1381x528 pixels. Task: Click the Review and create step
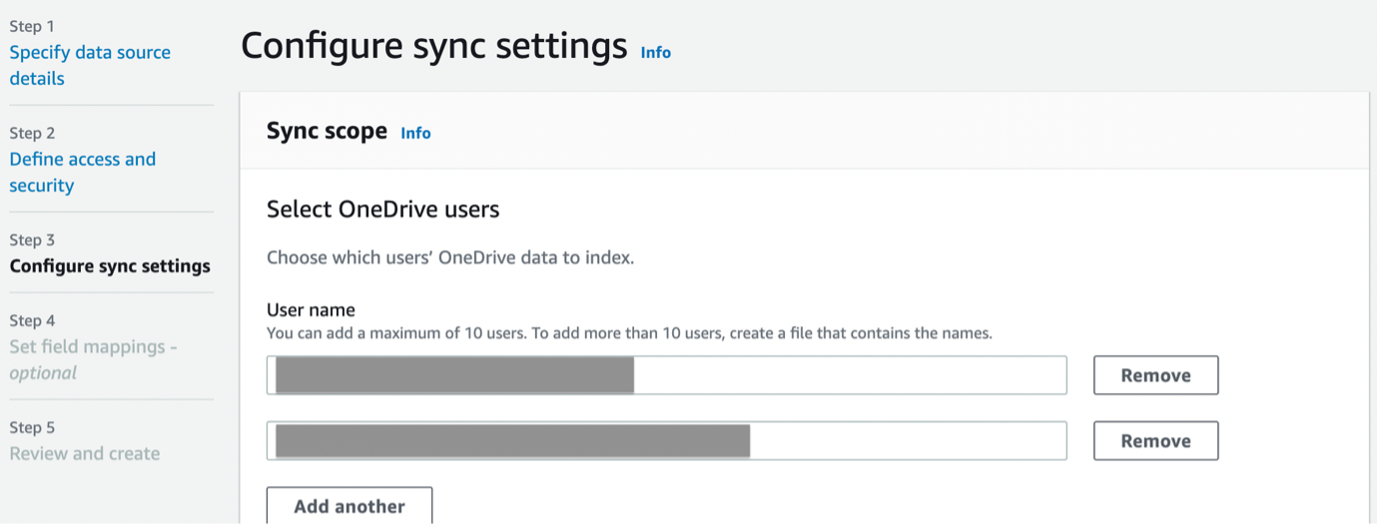[84, 453]
